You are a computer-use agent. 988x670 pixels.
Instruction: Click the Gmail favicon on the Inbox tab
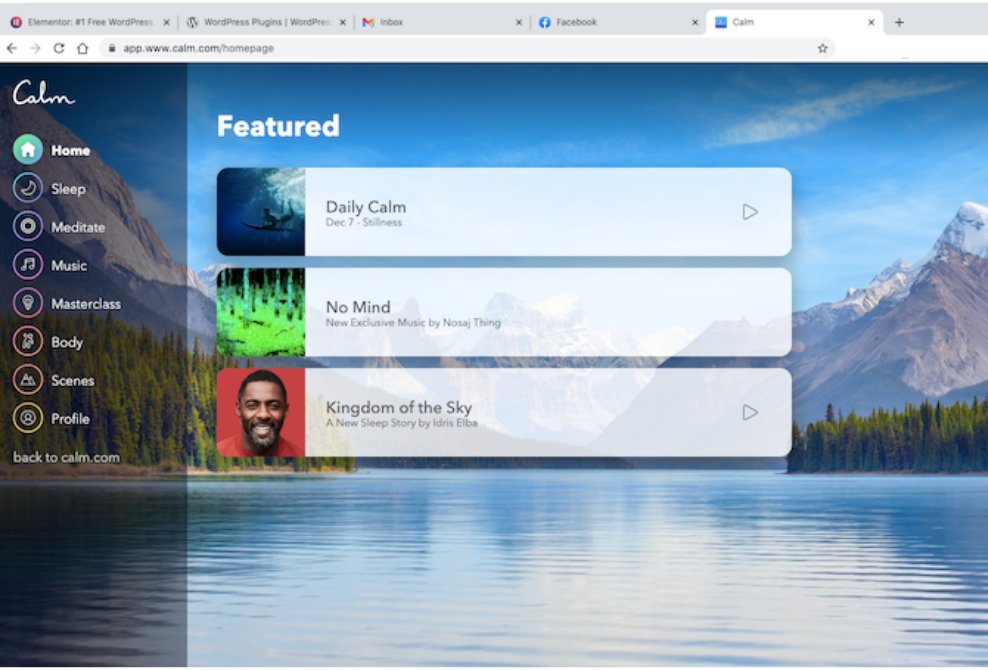click(369, 22)
